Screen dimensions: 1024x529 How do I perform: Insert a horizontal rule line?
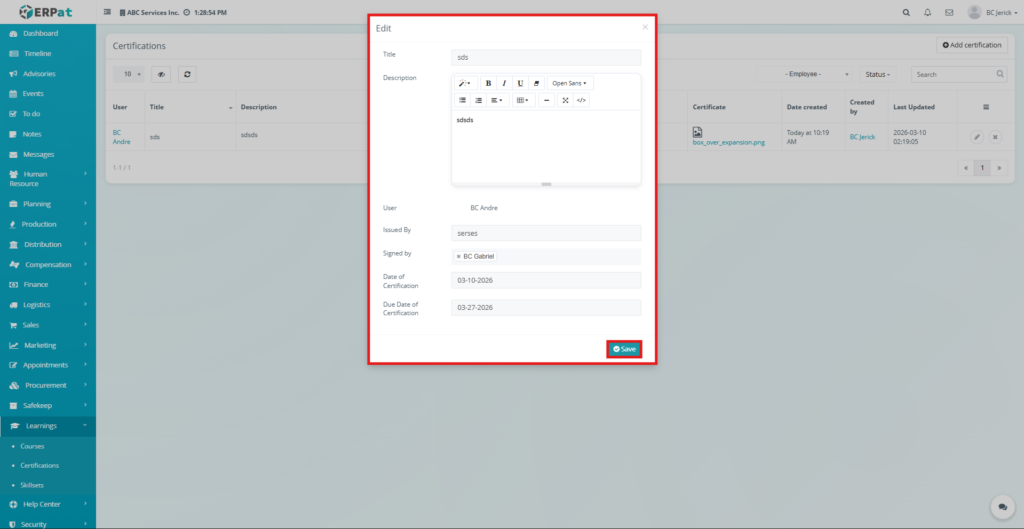point(546,100)
